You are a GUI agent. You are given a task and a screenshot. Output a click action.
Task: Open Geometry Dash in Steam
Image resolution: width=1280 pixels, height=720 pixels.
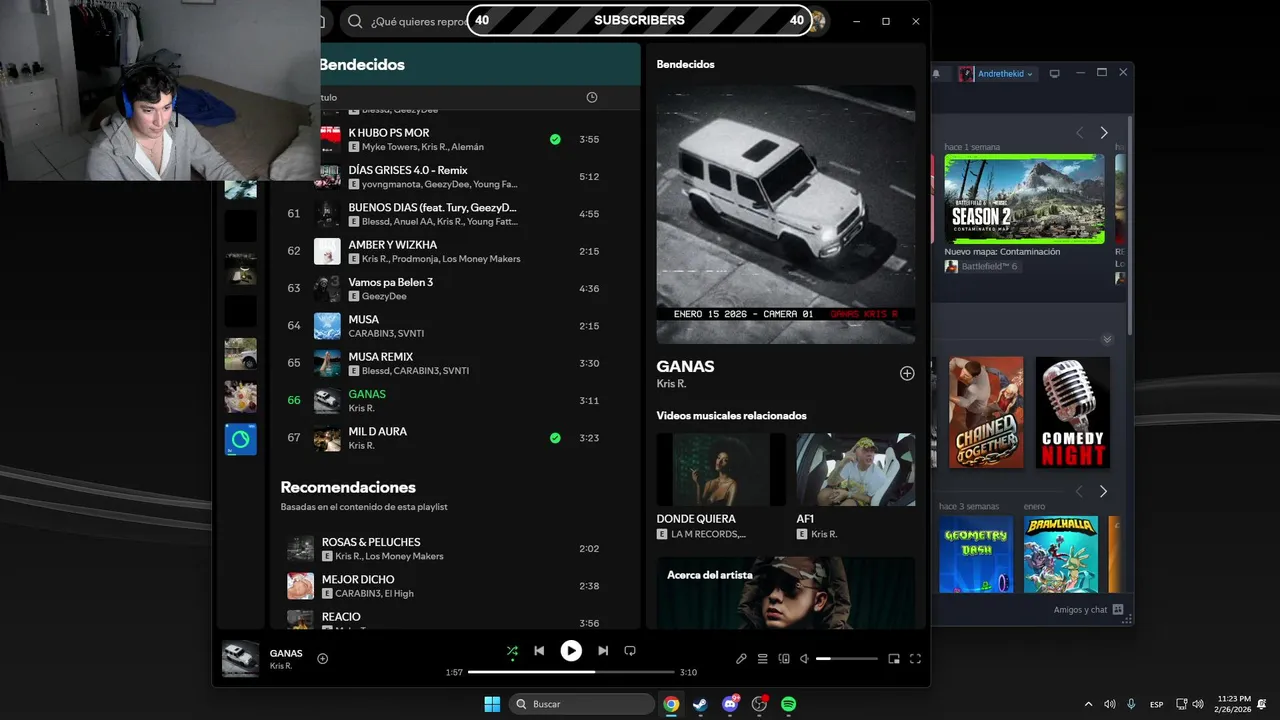tap(976, 554)
